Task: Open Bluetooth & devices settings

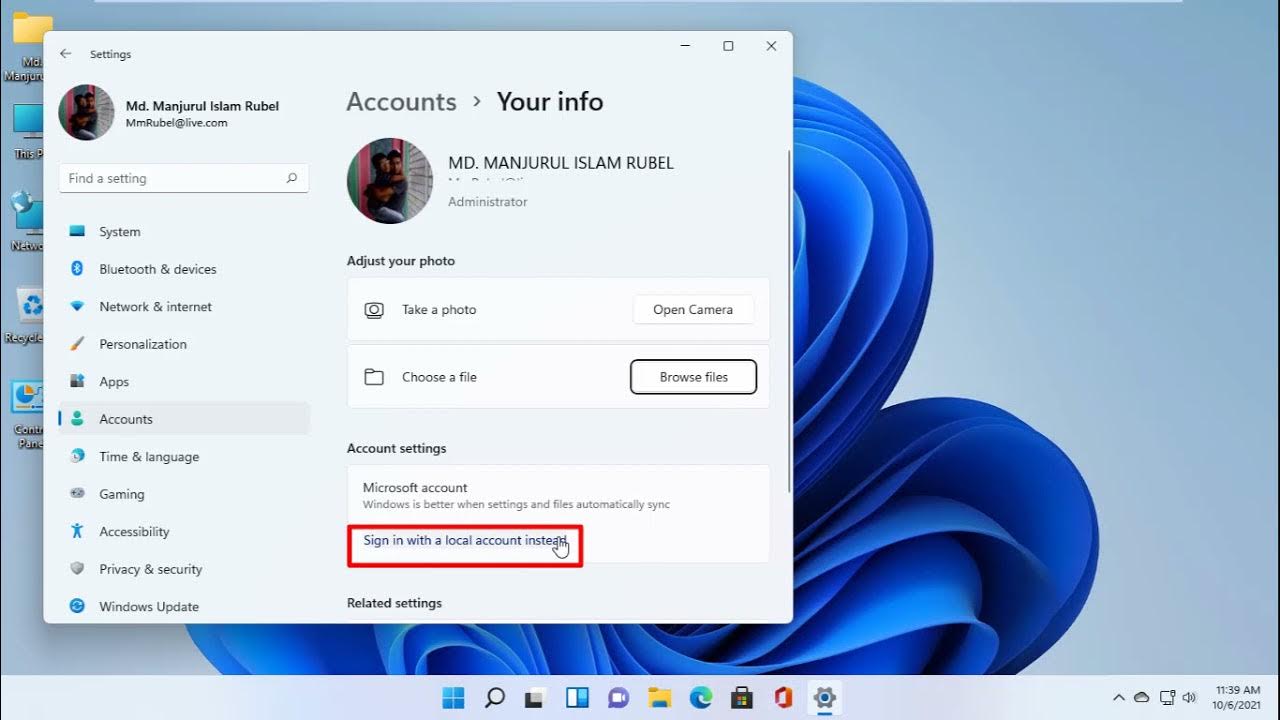Action: click(184, 269)
